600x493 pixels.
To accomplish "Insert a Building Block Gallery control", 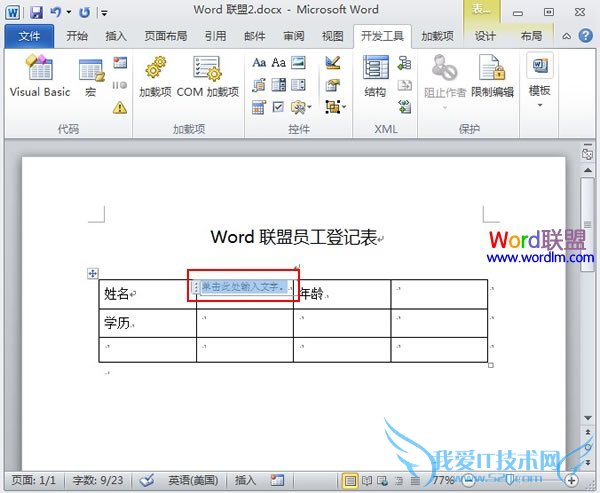I will point(259,85).
